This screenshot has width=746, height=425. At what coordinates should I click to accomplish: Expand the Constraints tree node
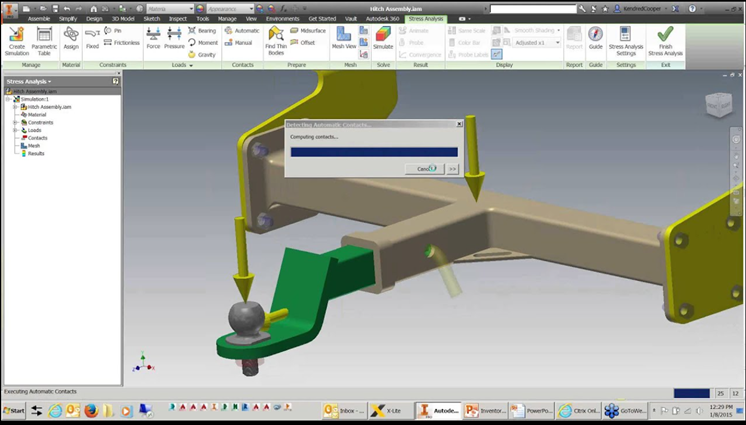[15, 122]
